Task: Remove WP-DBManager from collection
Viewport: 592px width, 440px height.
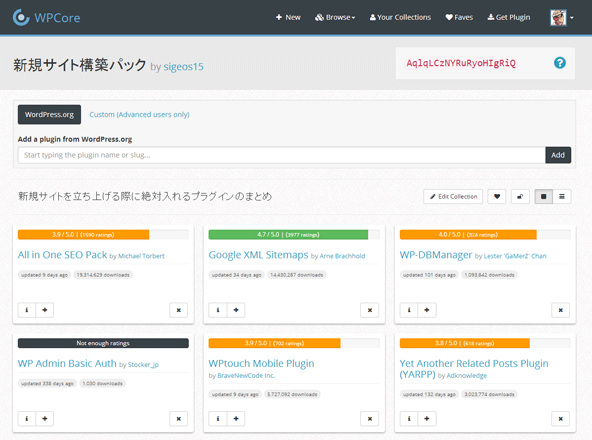Action: (561, 310)
